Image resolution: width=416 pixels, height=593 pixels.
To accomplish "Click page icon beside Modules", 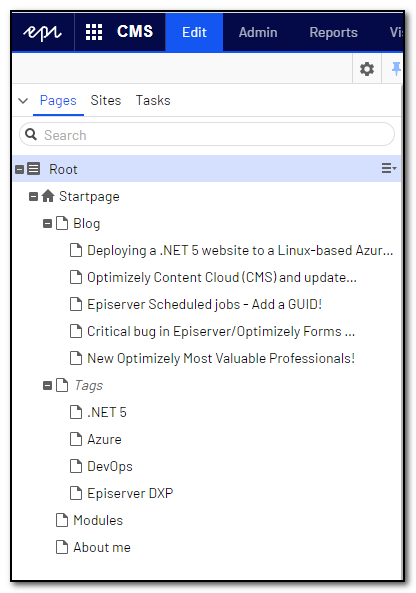I will 62,520.
